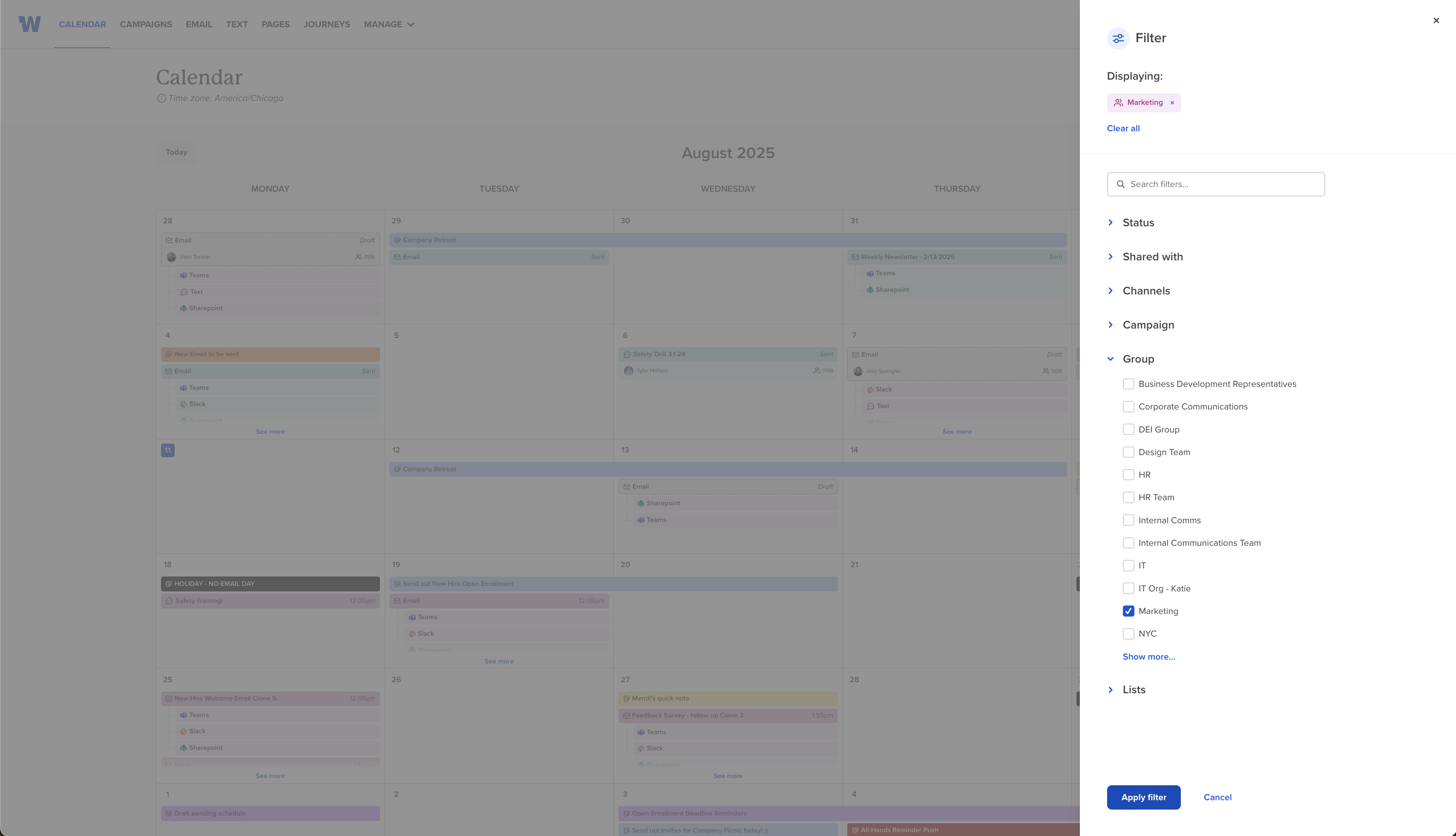Click the time zone info icon
1456x836 pixels.
(161, 98)
